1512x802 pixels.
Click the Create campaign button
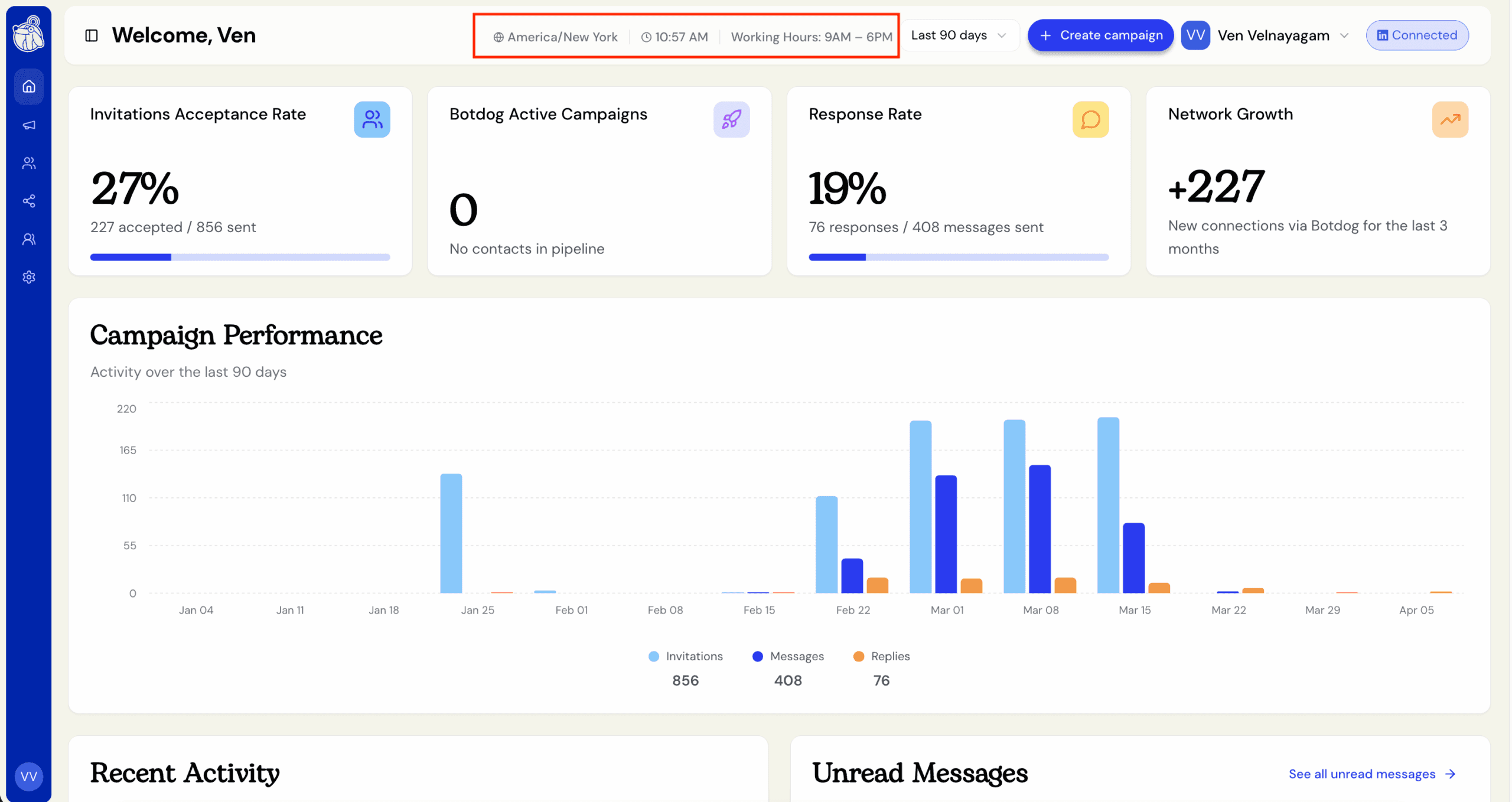click(x=1100, y=35)
